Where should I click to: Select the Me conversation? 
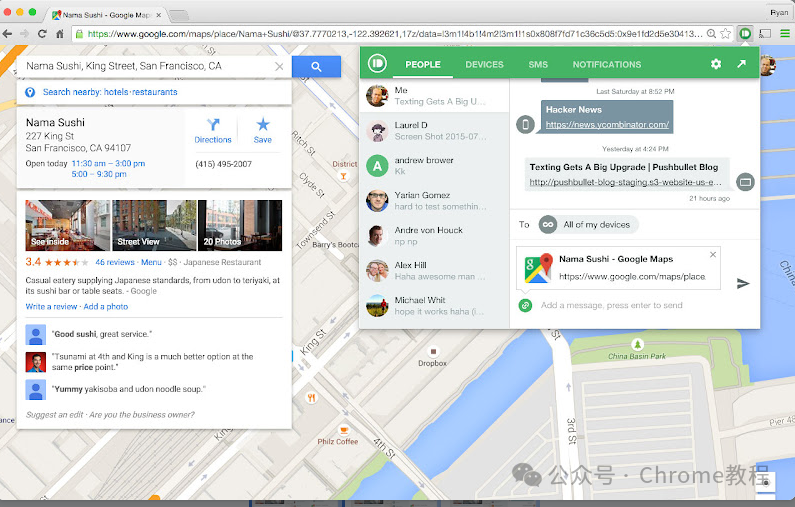tap(435, 96)
